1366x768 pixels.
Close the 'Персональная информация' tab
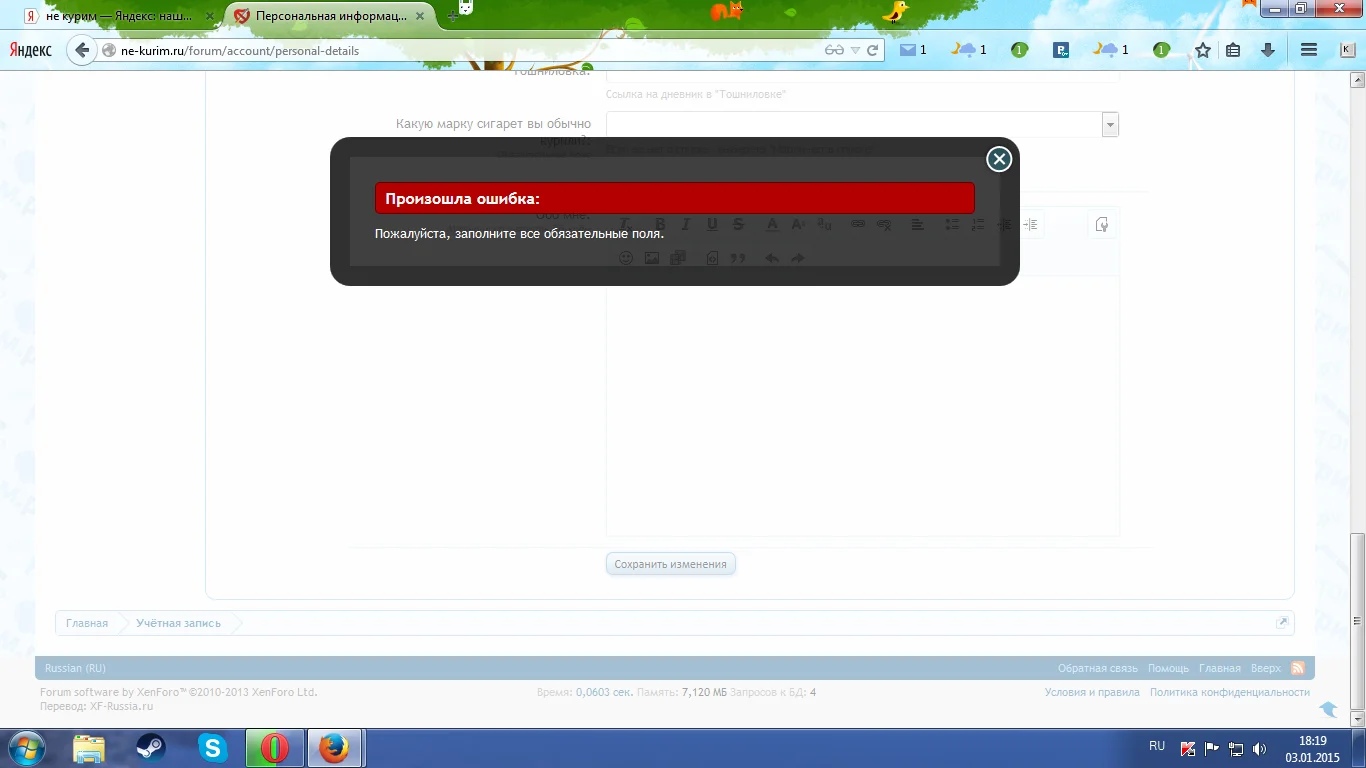pyautogui.click(x=421, y=17)
